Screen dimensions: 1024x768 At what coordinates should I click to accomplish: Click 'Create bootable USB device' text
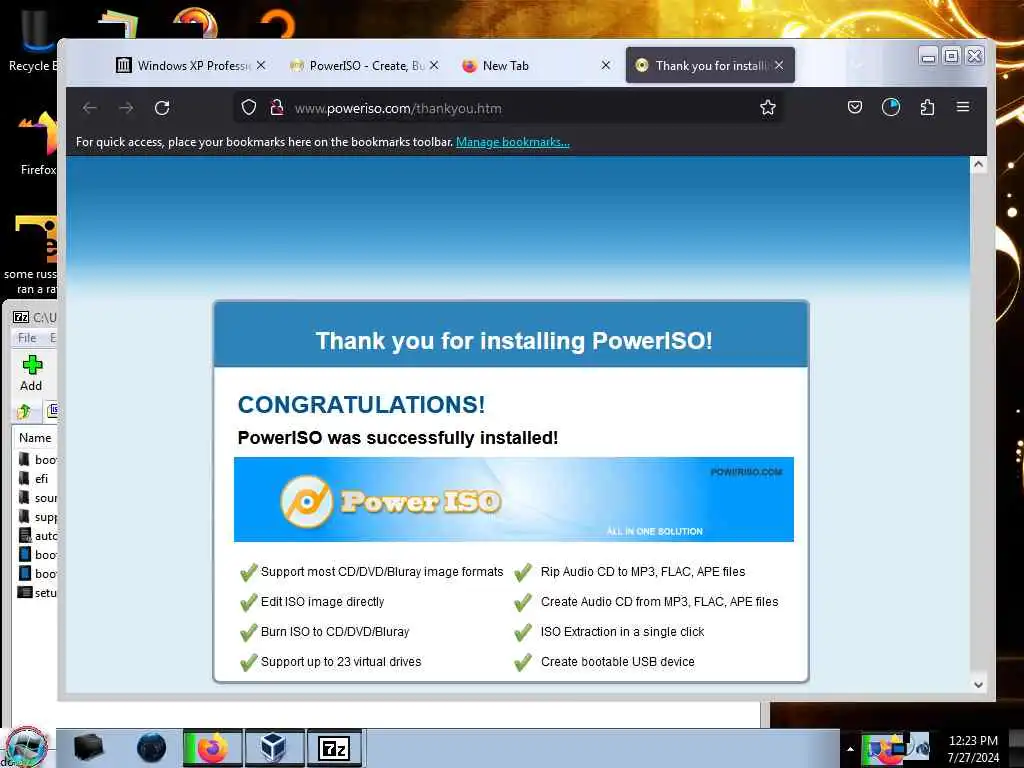[618, 662]
